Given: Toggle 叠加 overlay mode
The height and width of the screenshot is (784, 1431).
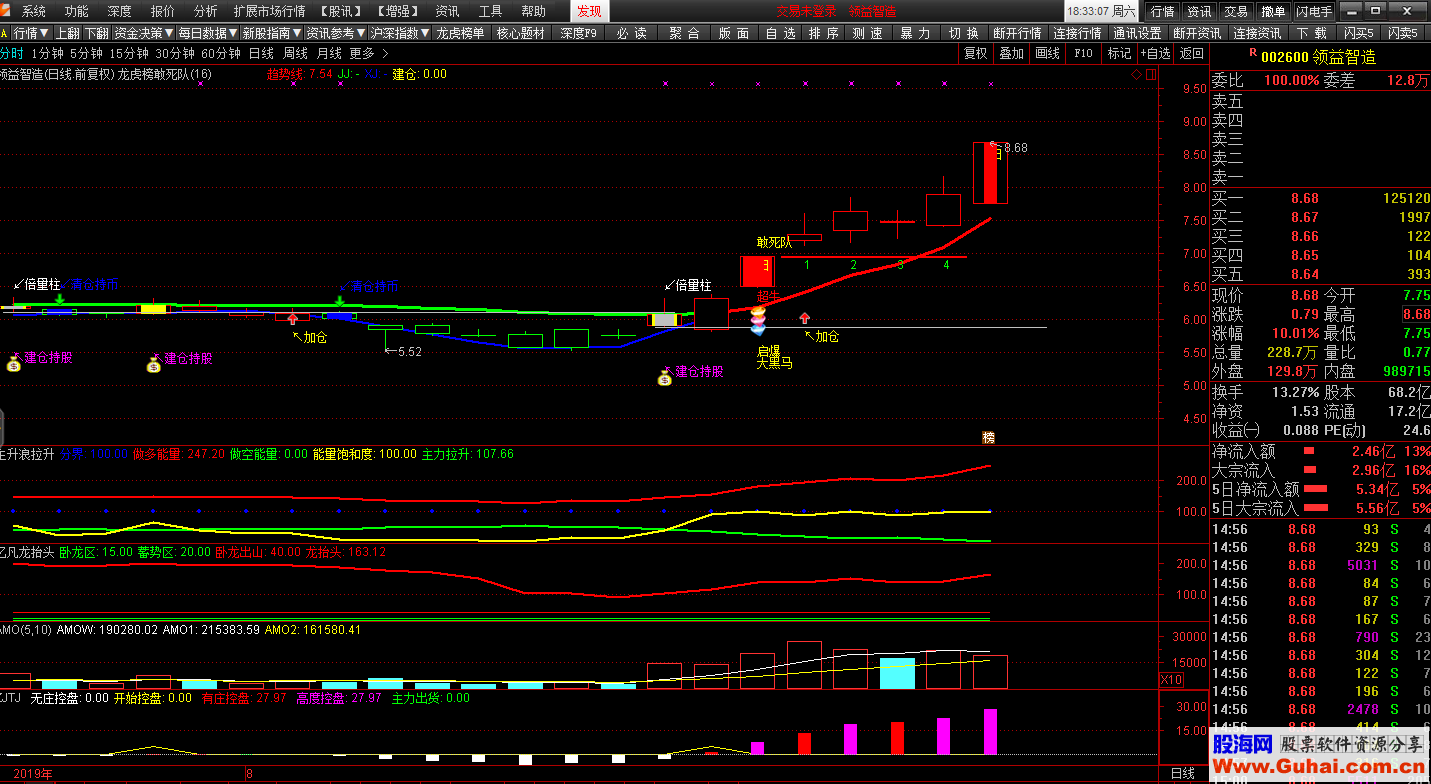Looking at the screenshot, I should [1011, 53].
